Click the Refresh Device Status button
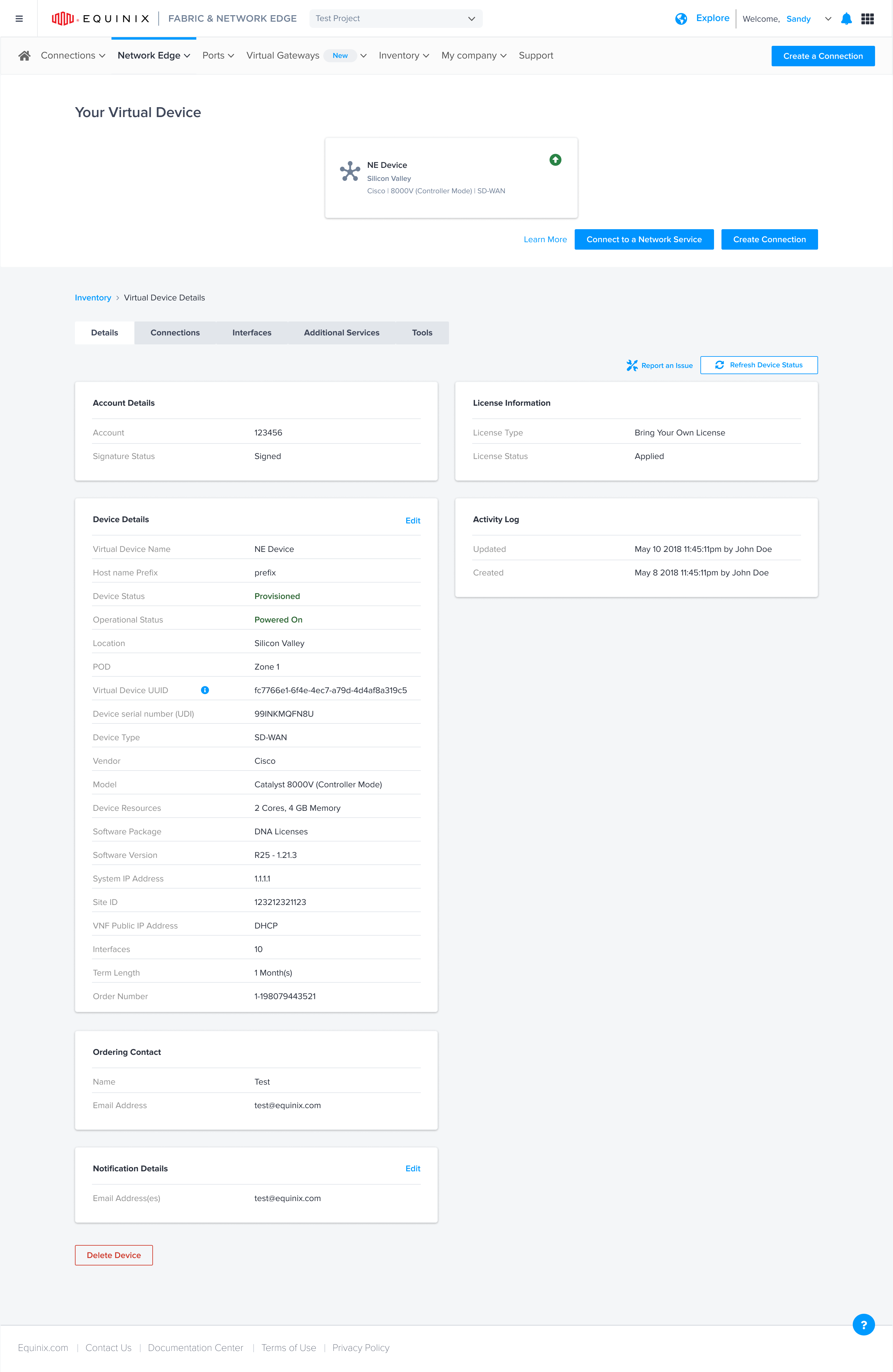893x1372 pixels. [x=759, y=365]
